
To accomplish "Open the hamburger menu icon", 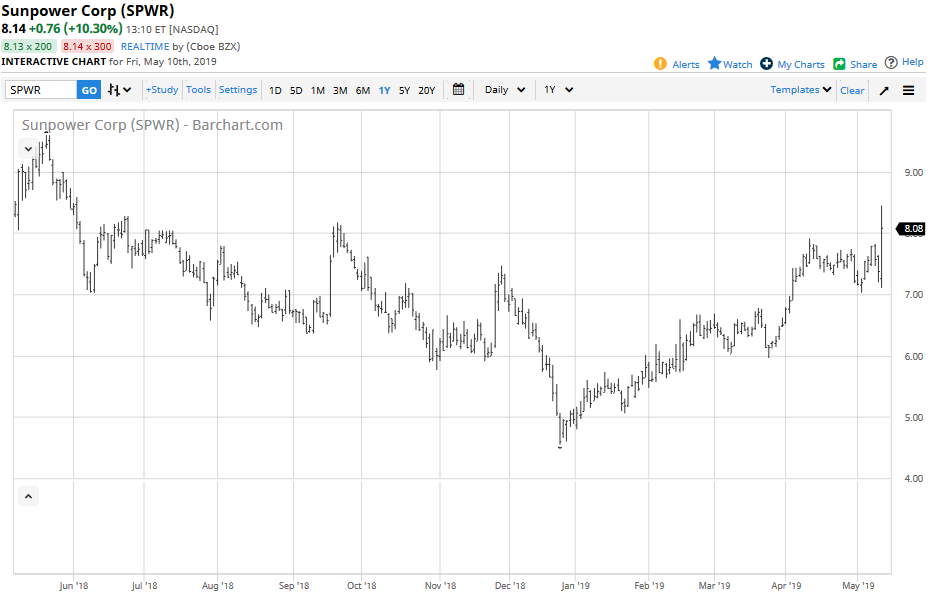I will click(x=908, y=90).
